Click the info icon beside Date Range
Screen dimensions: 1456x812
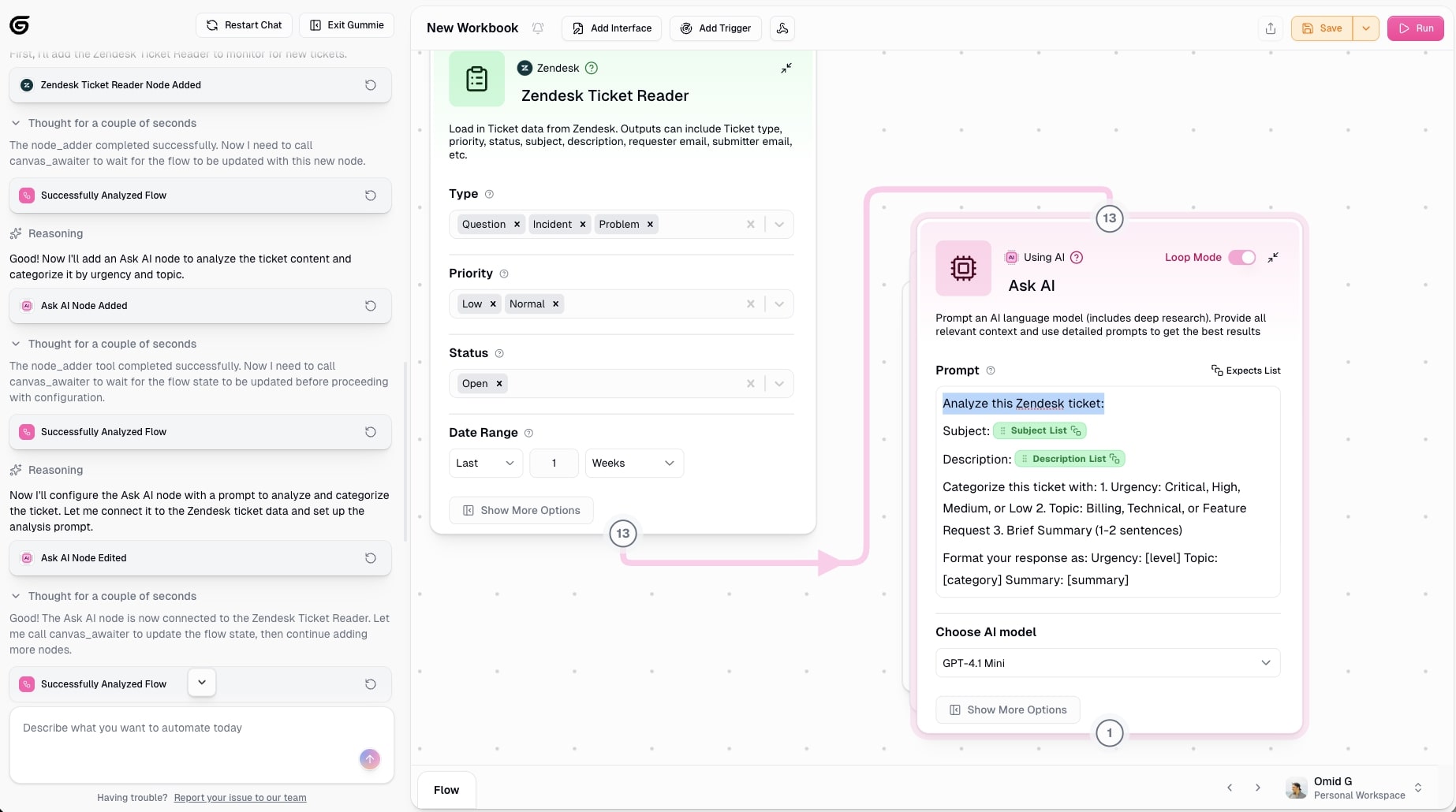coord(528,433)
